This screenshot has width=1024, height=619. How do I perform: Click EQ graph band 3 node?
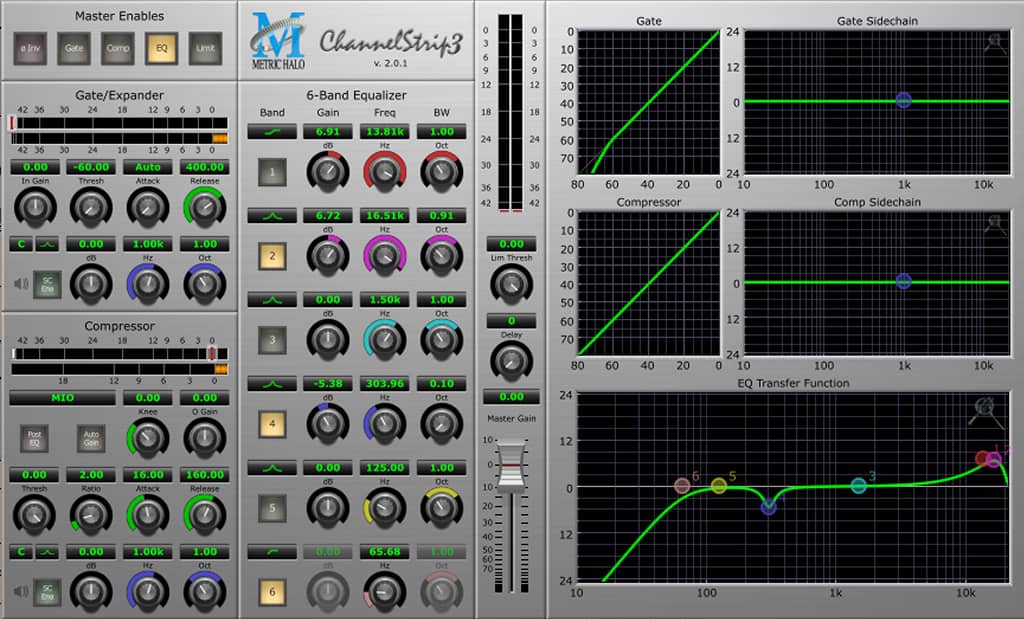tap(859, 486)
